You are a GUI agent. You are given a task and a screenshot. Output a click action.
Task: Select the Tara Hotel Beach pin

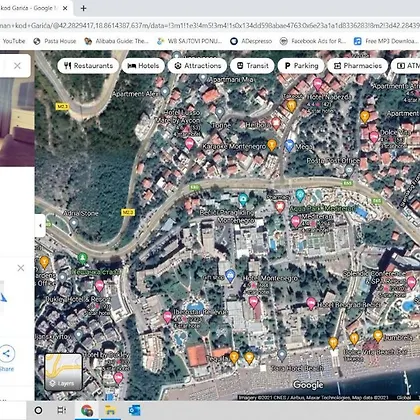point(282,355)
